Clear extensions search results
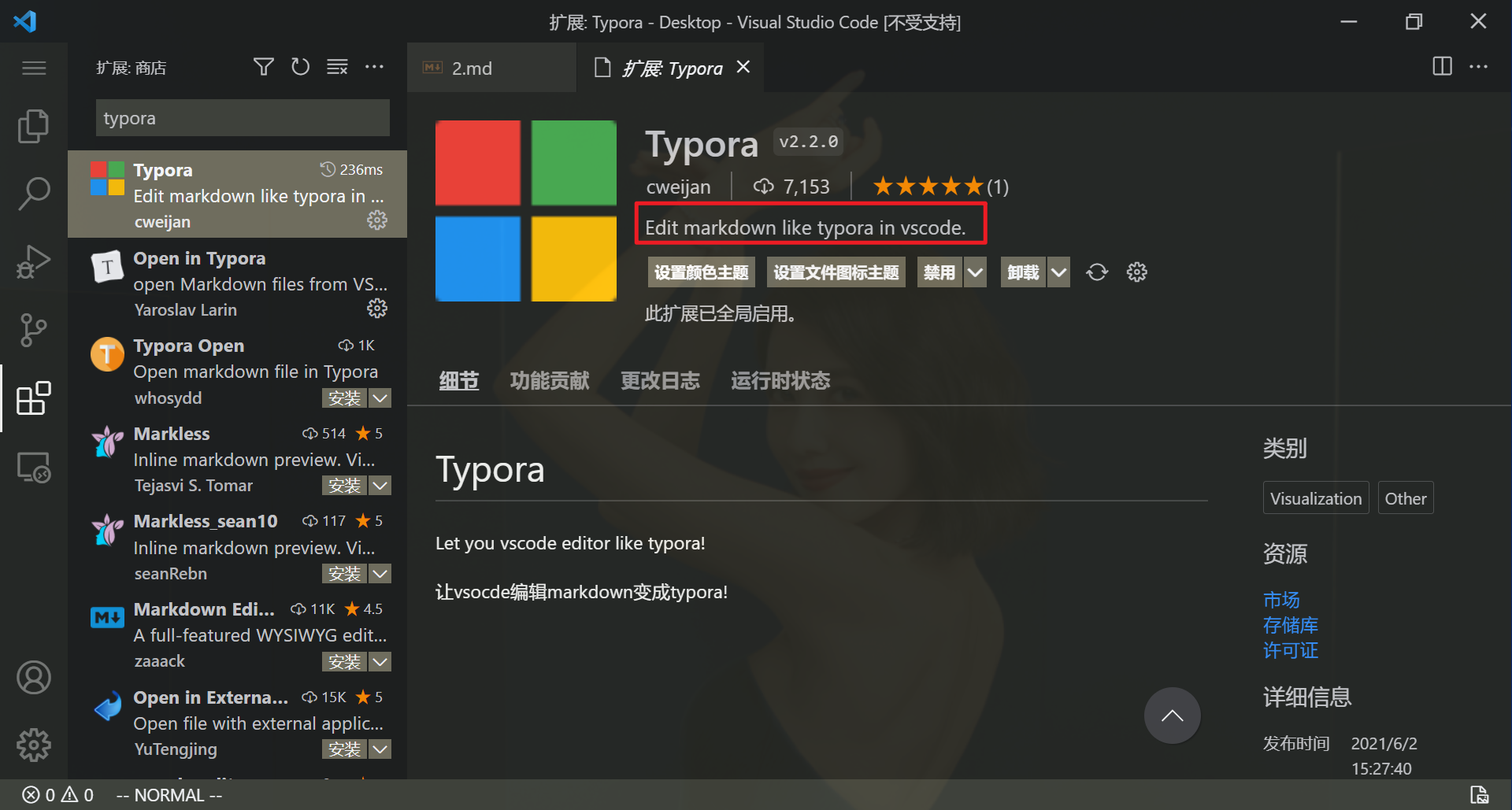This screenshot has width=1512, height=810. [x=337, y=67]
